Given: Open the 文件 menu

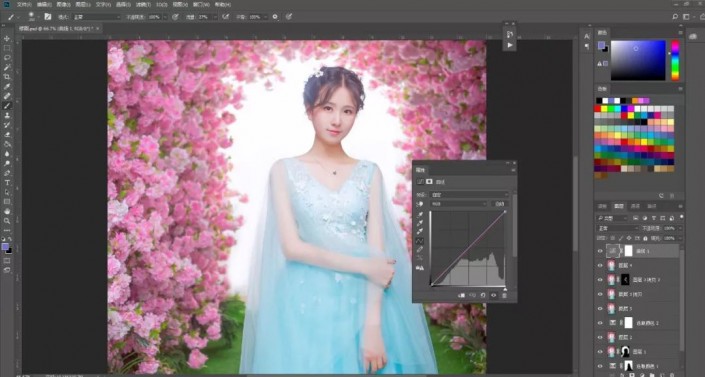Looking at the screenshot, I should click(24, 4).
